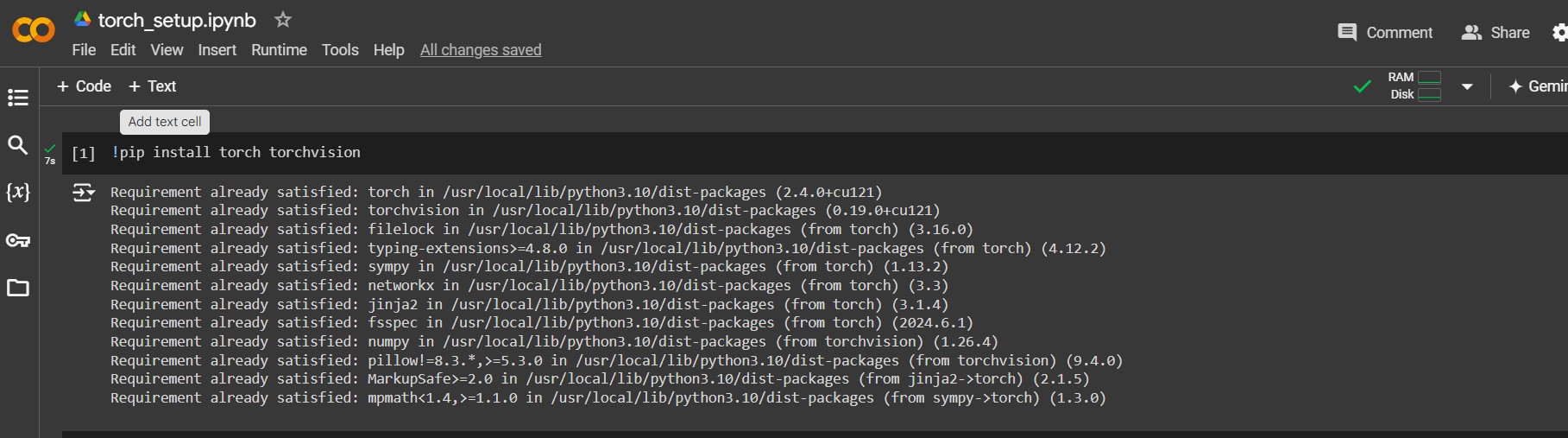Click the All changes saved link

[x=481, y=50]
